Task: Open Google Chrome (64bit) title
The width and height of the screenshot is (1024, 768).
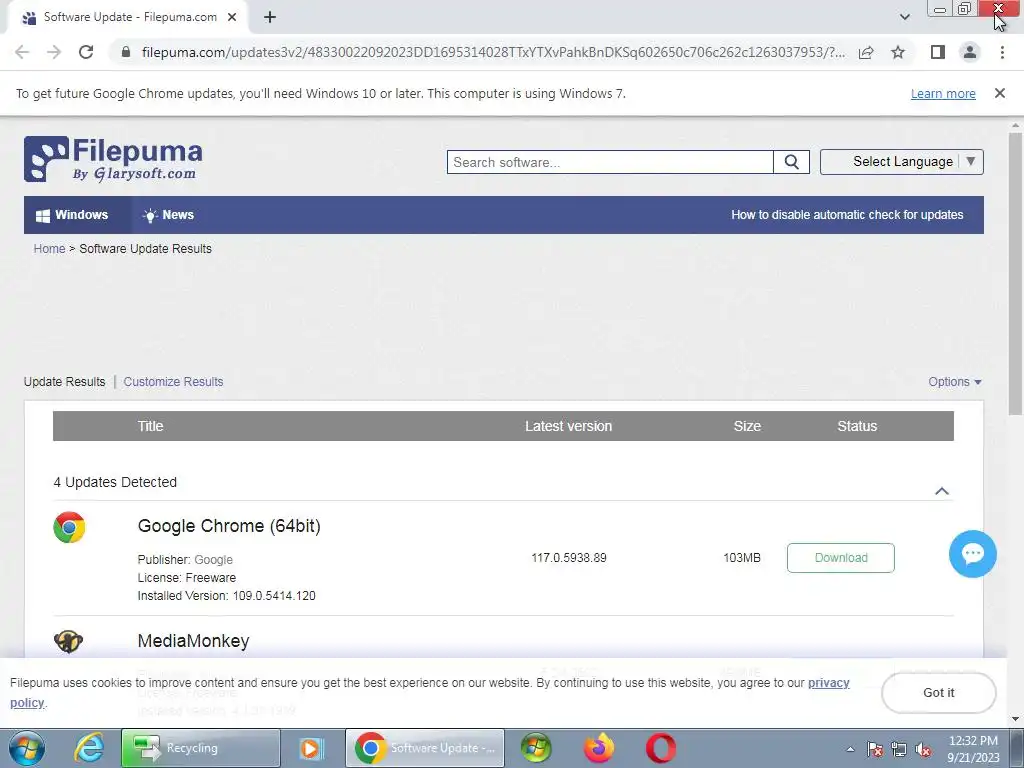Action: click(x=229, y=526)
